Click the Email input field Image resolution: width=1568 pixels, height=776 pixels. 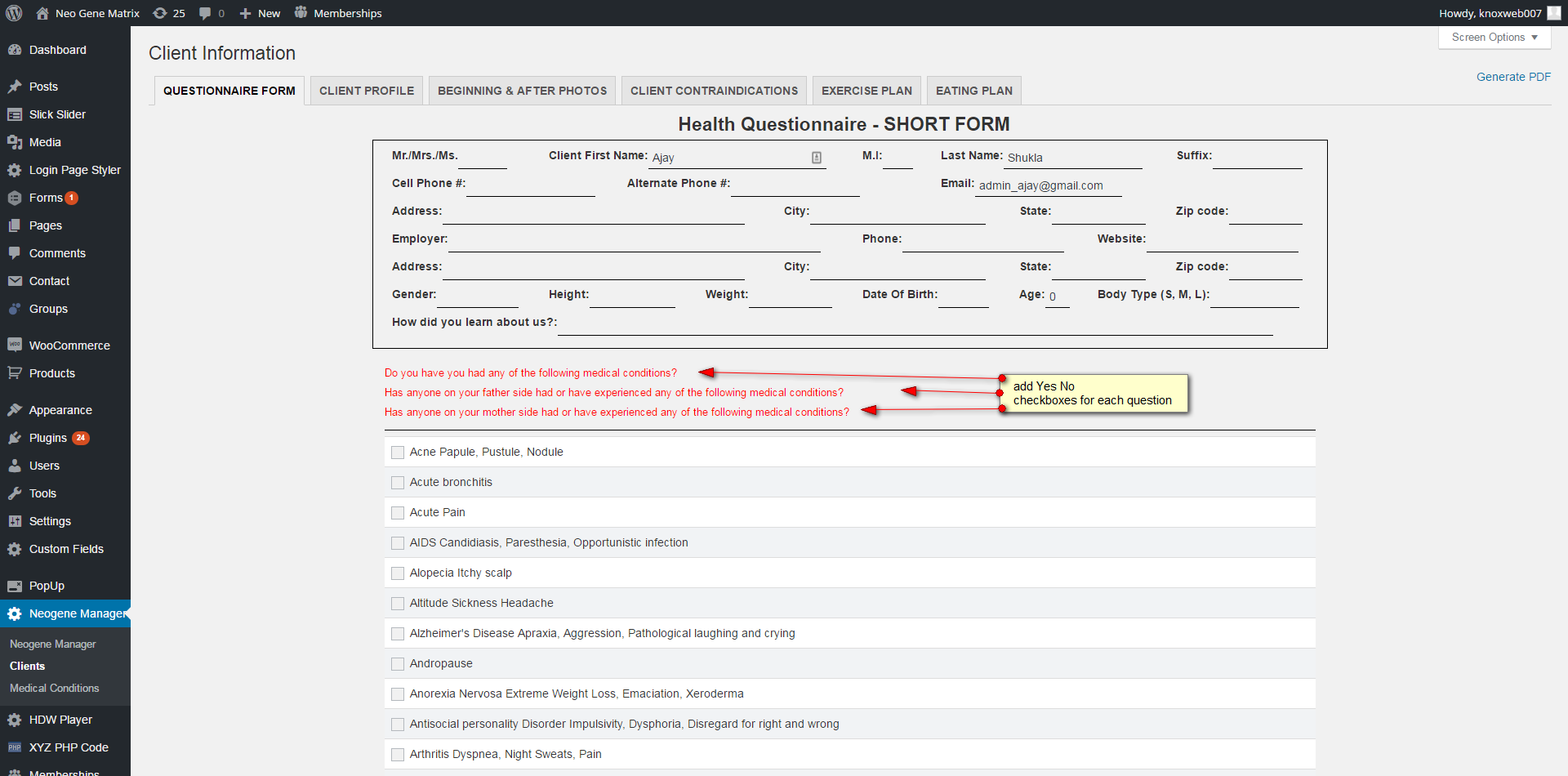tap(1049, 186)
